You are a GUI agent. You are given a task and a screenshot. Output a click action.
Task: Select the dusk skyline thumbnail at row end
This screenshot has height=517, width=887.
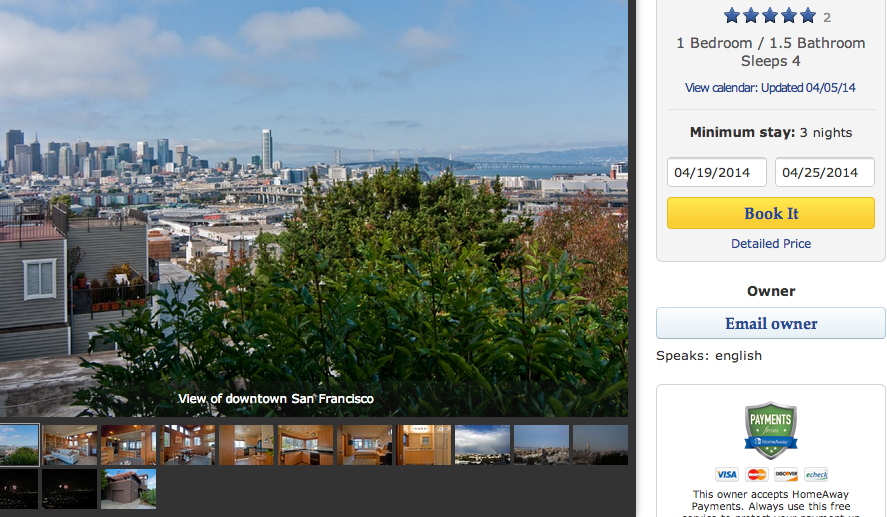tap(600, 445)
